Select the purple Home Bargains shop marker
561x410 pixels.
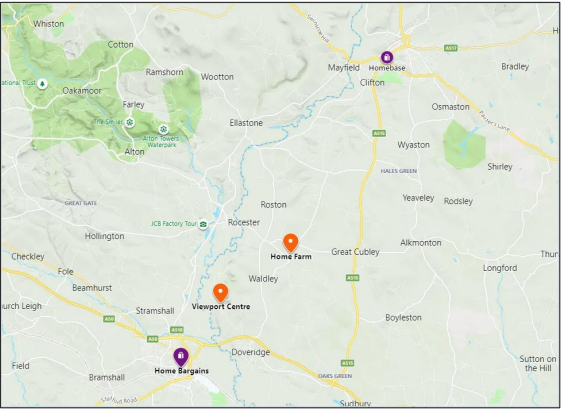click(x=181, y=357)
